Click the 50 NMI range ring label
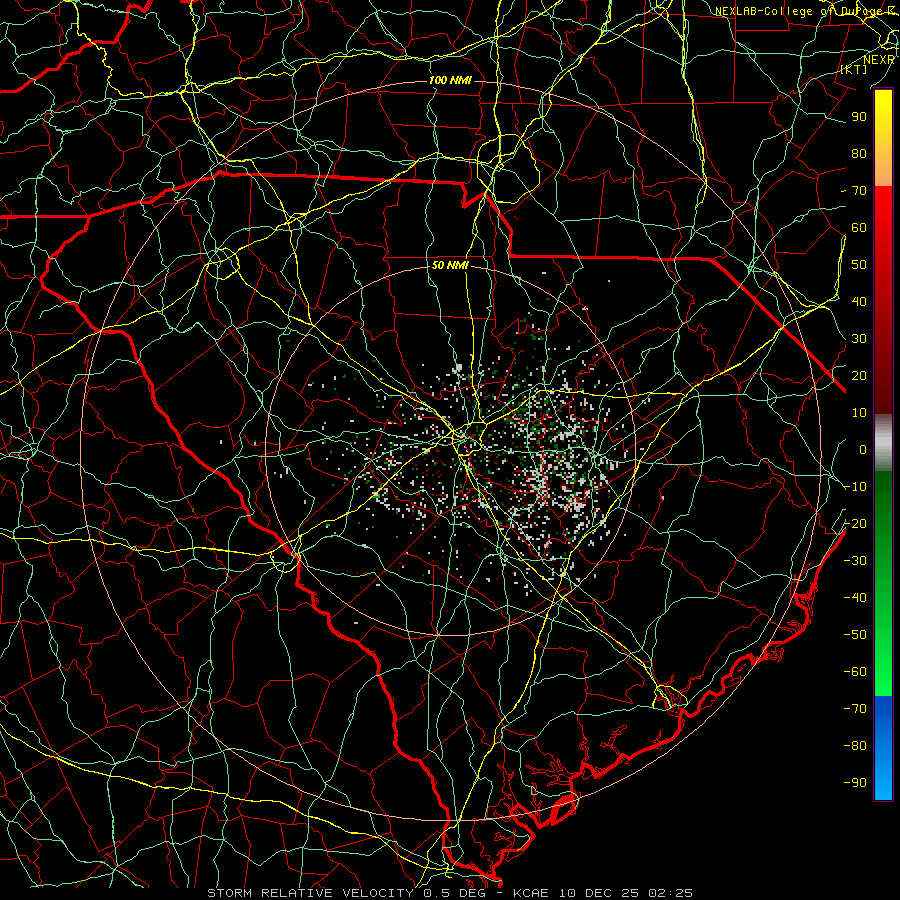 (450, 265)
